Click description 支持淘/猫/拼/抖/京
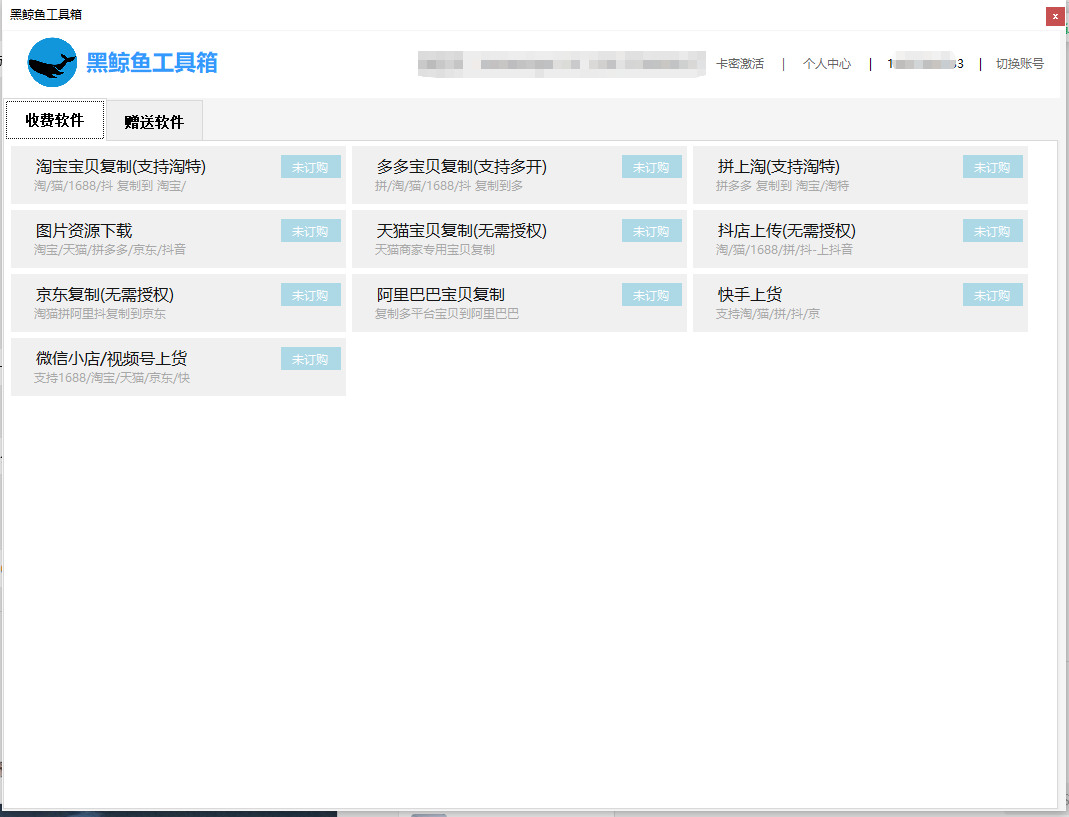Viewport: 1069px width, 817px height. [768, 314]
